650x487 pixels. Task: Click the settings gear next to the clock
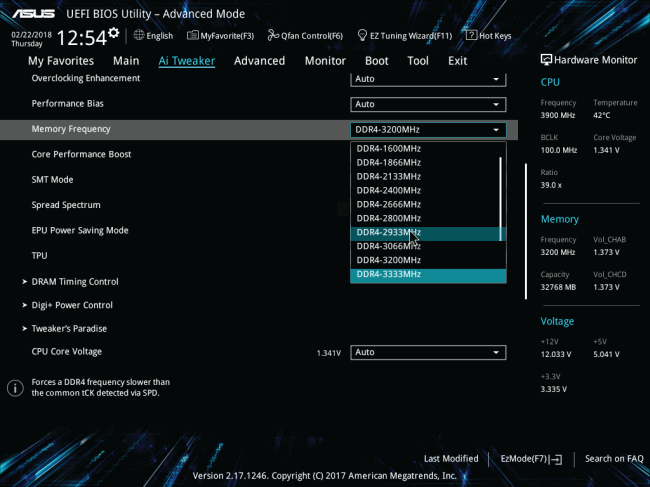pyautogui.click(x=113, y=33)
